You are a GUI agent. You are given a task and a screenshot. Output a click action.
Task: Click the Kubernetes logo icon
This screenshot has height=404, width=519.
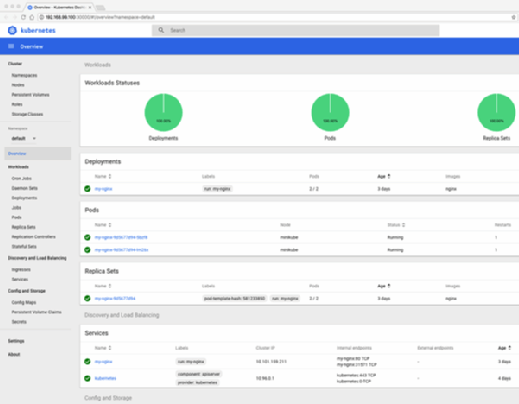coord(12,30)
